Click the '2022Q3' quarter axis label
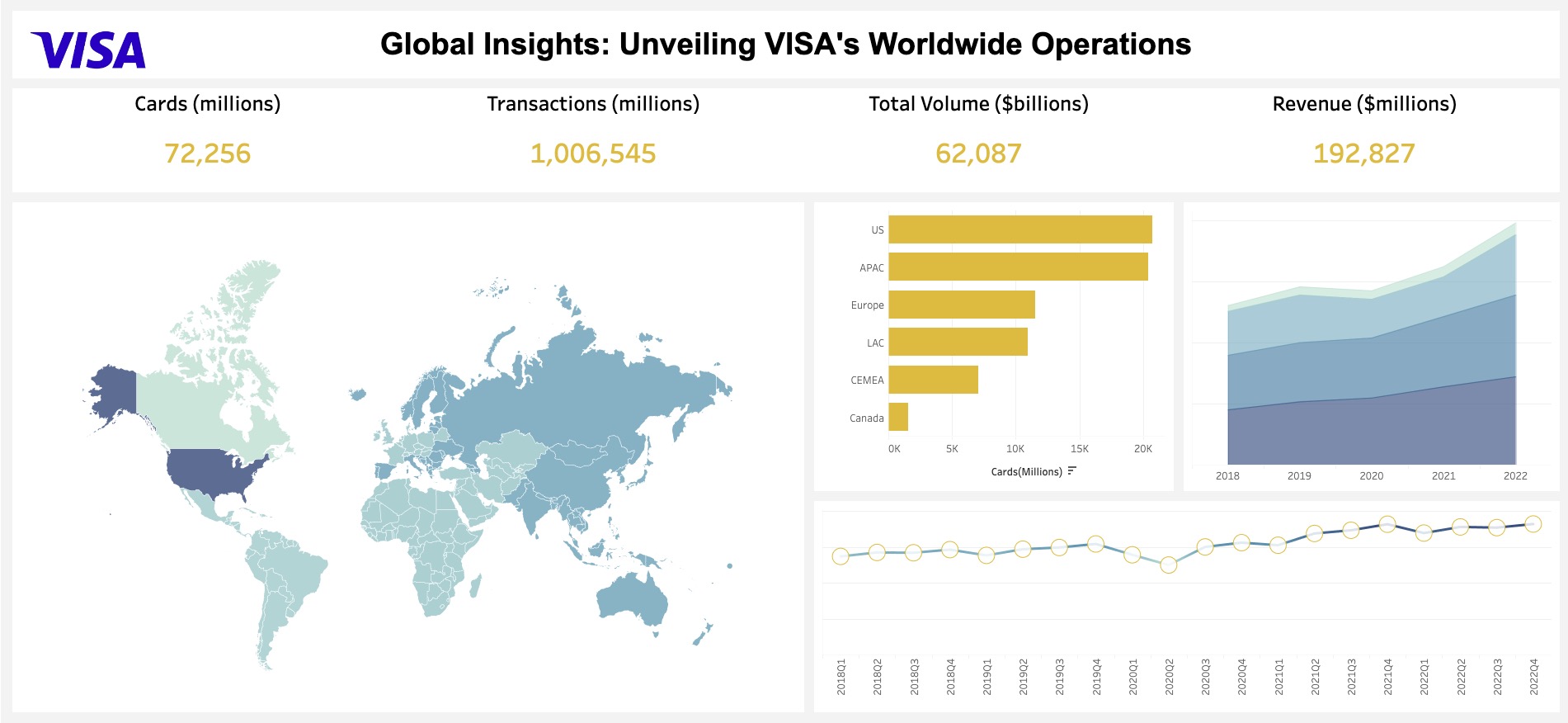Viewport: 1568px width, 723px height. click(1497, 677)
